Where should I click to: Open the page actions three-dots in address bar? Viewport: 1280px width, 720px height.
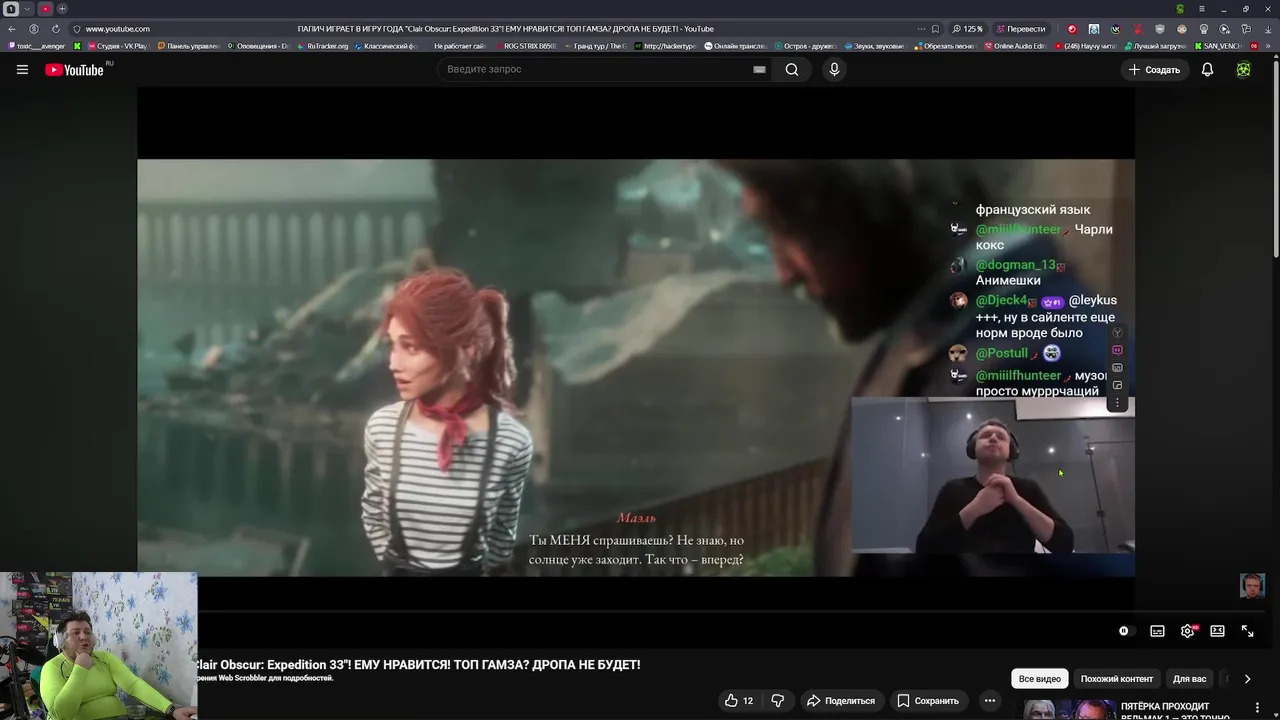tap(921, 29)
